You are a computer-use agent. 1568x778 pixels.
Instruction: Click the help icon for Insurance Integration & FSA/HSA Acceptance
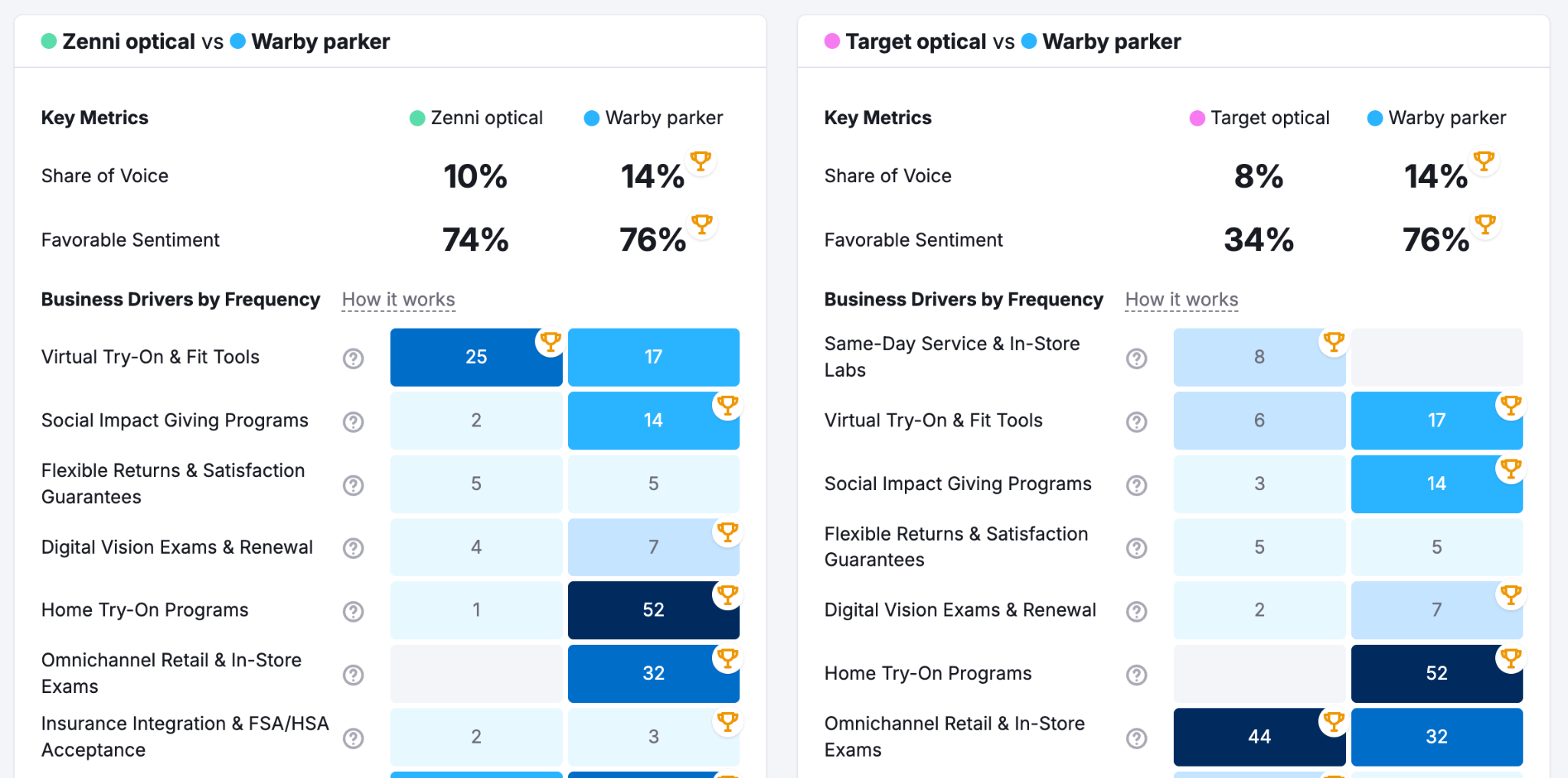[x=353, y=737]
